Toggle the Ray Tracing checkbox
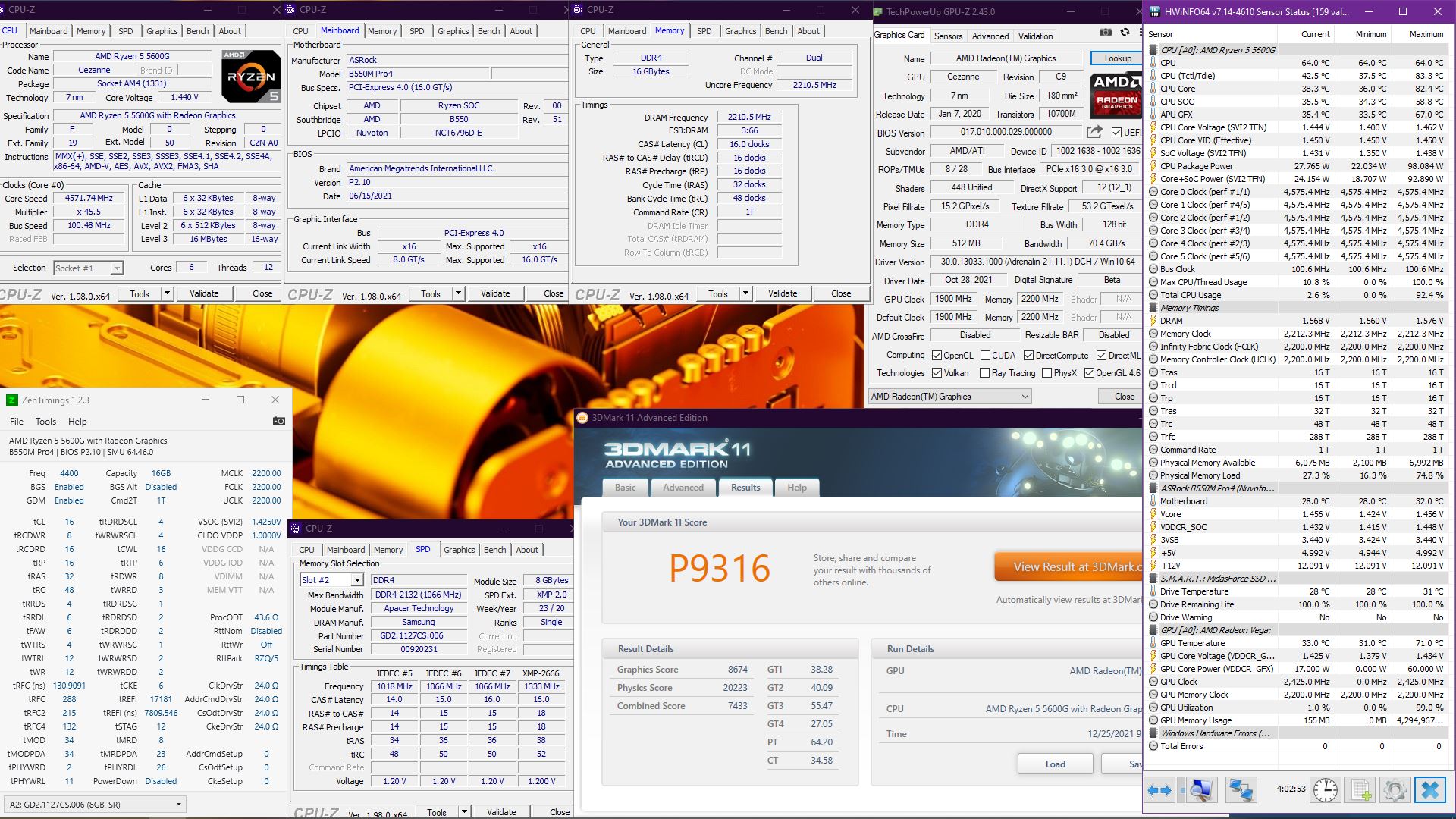This screenshot has width=1456, height=819. tap(984, 372)
